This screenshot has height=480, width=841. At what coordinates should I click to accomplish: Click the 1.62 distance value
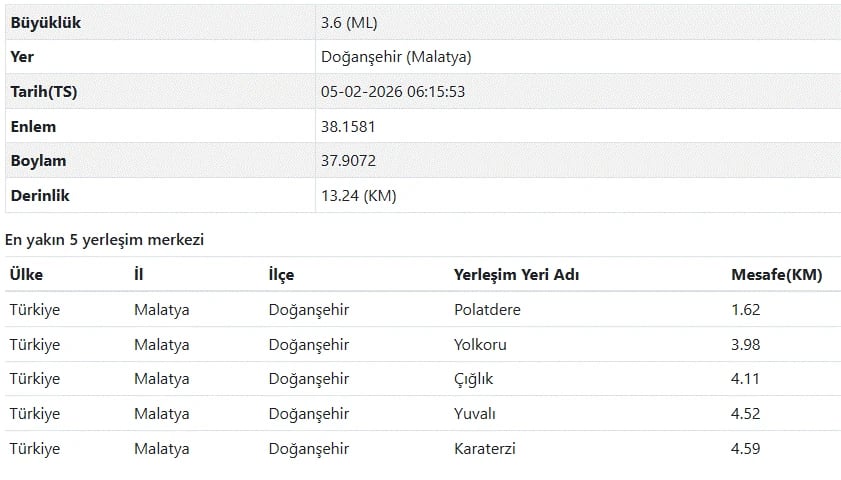(x=746, y=310)
